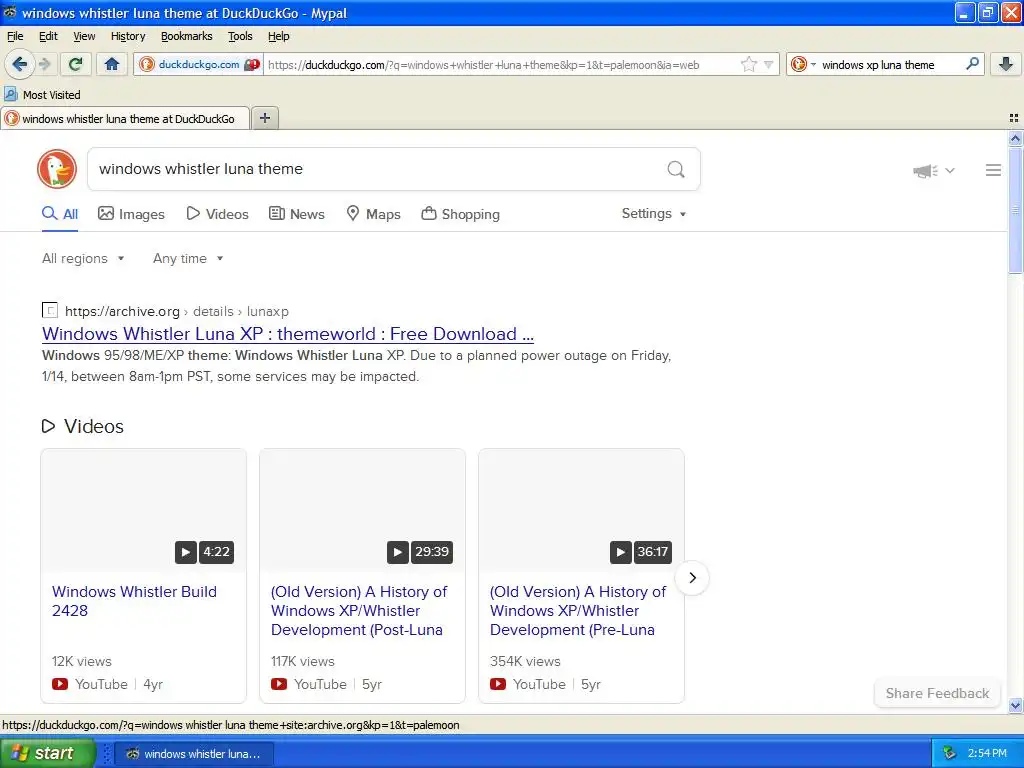The height and width of the screenshot is (768, 1024).
Task: Click the archive.org favicon icon
Action: point(50,311)
